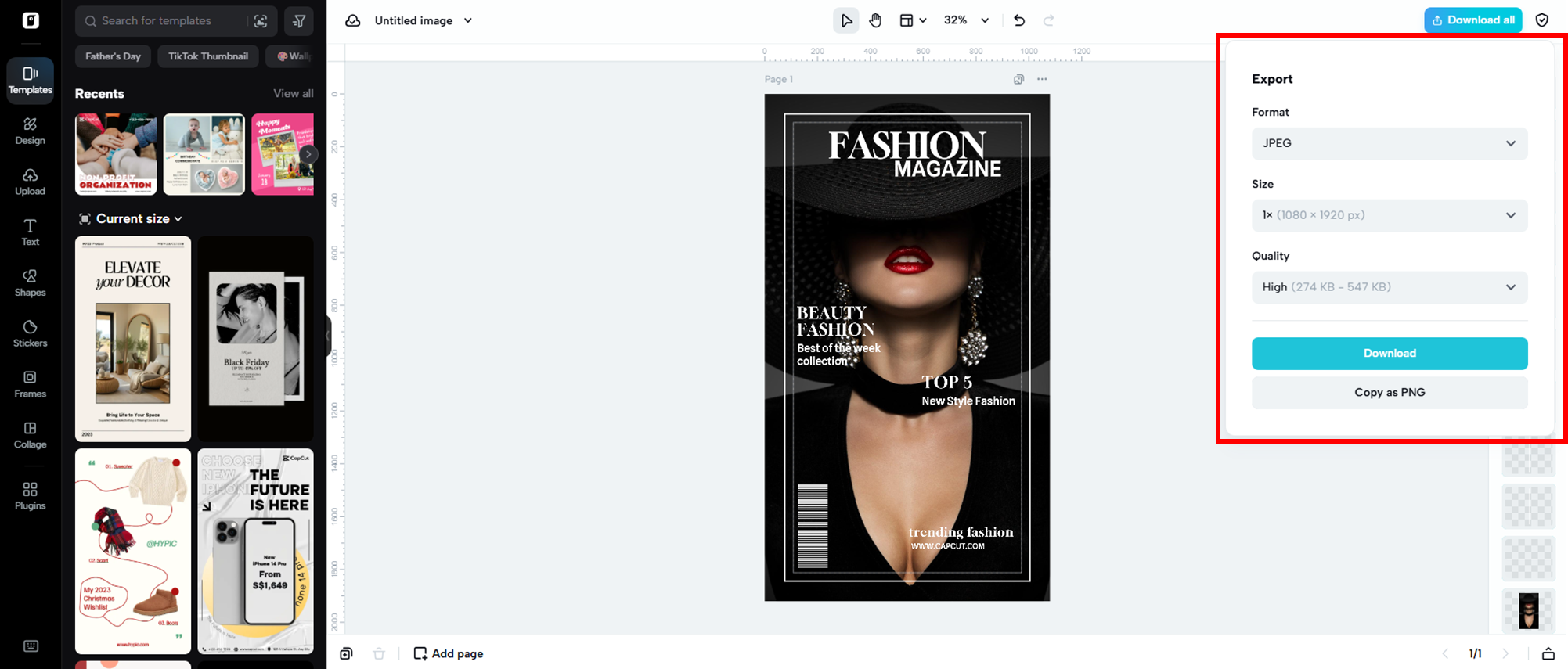The image size is (1568, 669).
Task: Select the Father's Day category tag
Action: coord(113,56)
